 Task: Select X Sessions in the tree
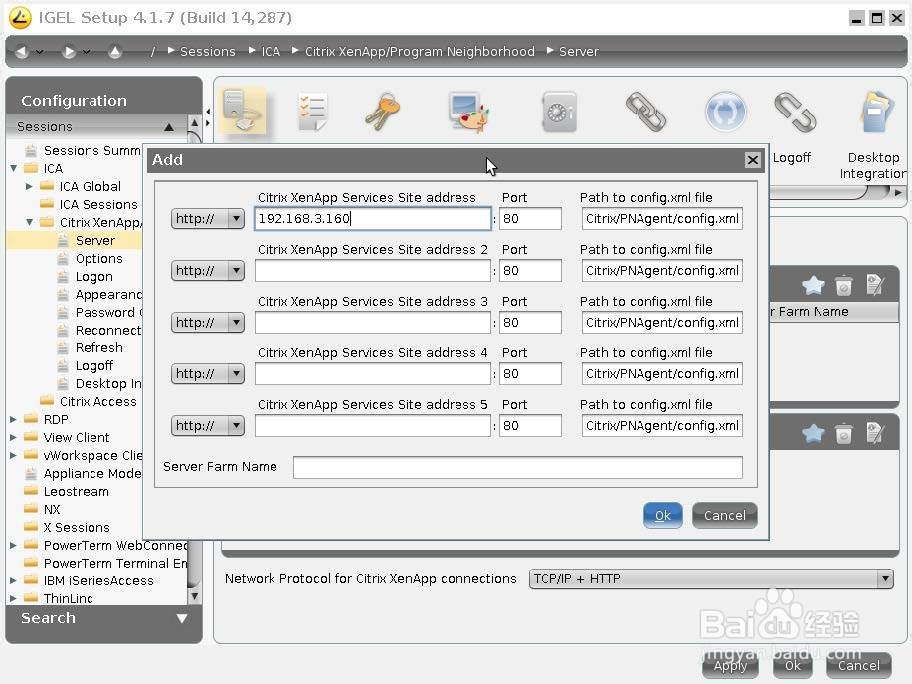point(76,528)
